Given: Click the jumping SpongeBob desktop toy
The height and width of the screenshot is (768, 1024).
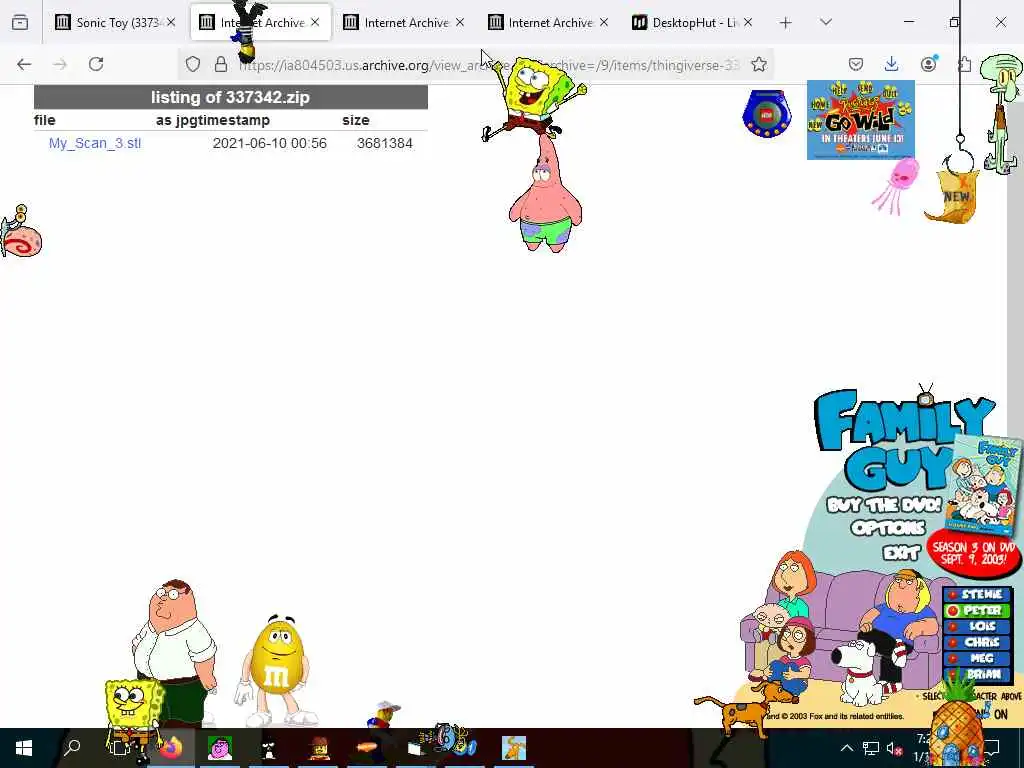Looking at the screenshot, I should [x=534, y=97].
